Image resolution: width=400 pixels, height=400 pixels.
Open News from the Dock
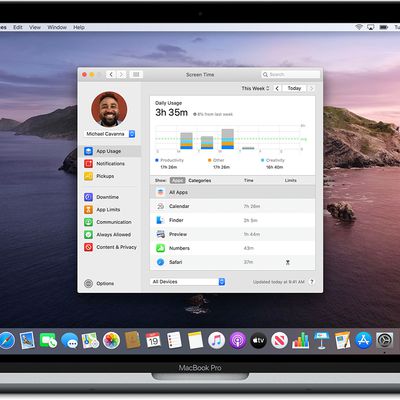click(279, 341)
